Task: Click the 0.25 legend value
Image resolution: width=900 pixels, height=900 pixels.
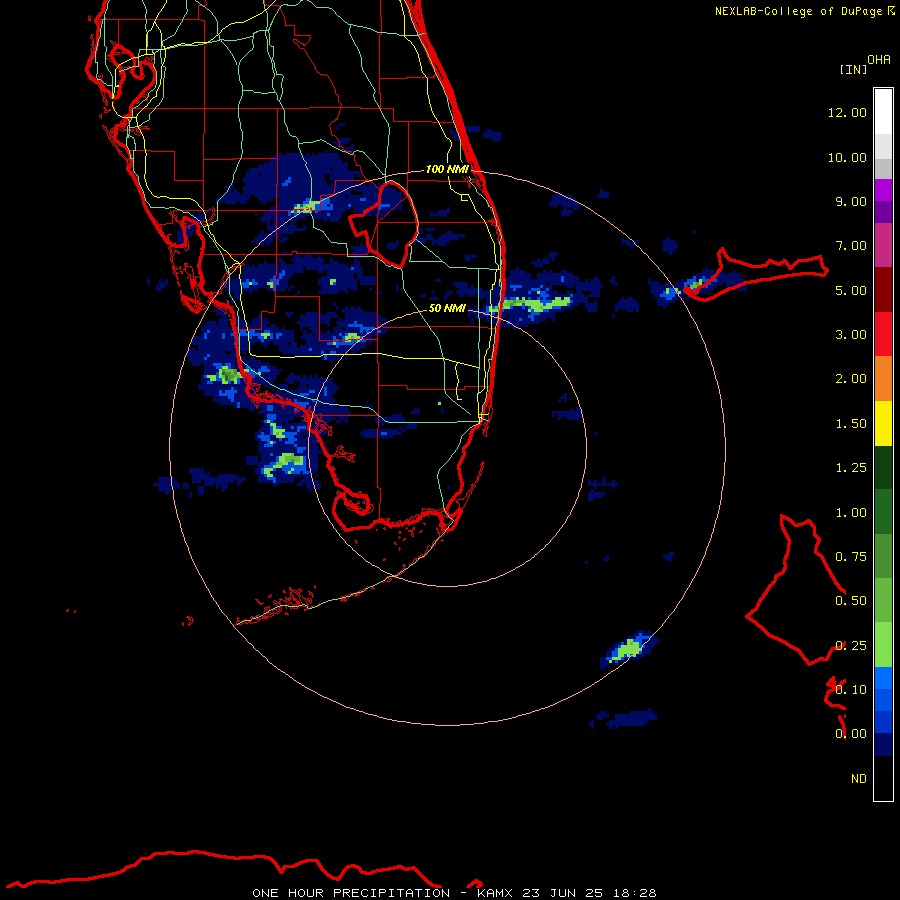Action: 851,646
